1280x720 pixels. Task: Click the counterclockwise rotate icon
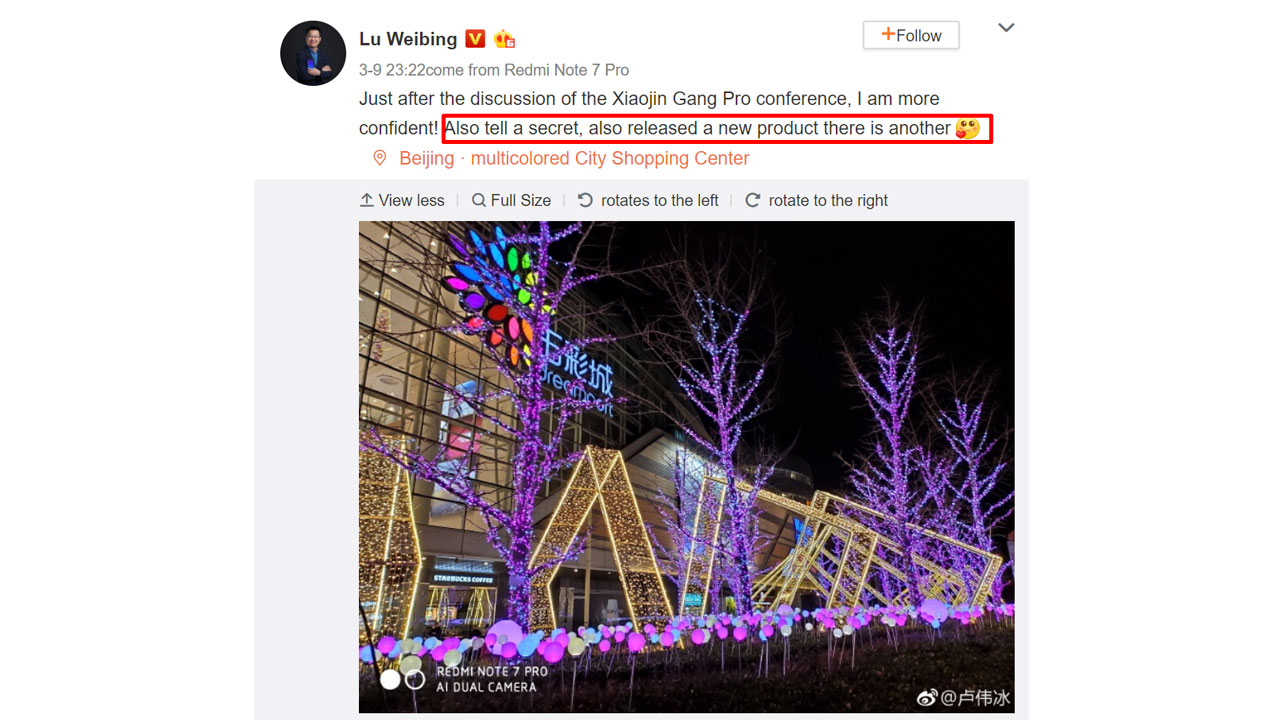[585, 200]
